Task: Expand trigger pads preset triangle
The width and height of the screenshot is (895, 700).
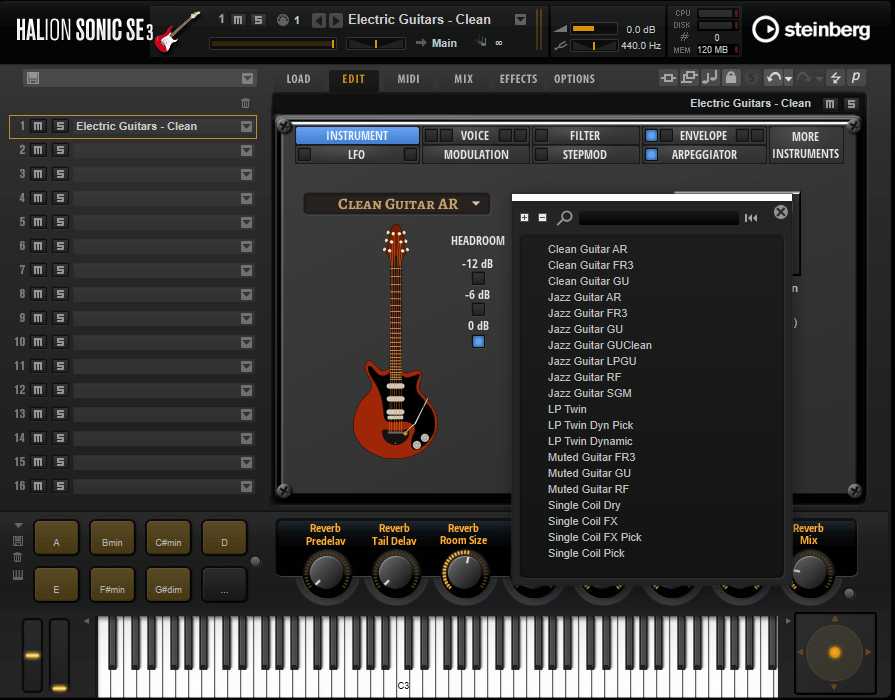Action: pyautogui.click(x=18, y=525)
